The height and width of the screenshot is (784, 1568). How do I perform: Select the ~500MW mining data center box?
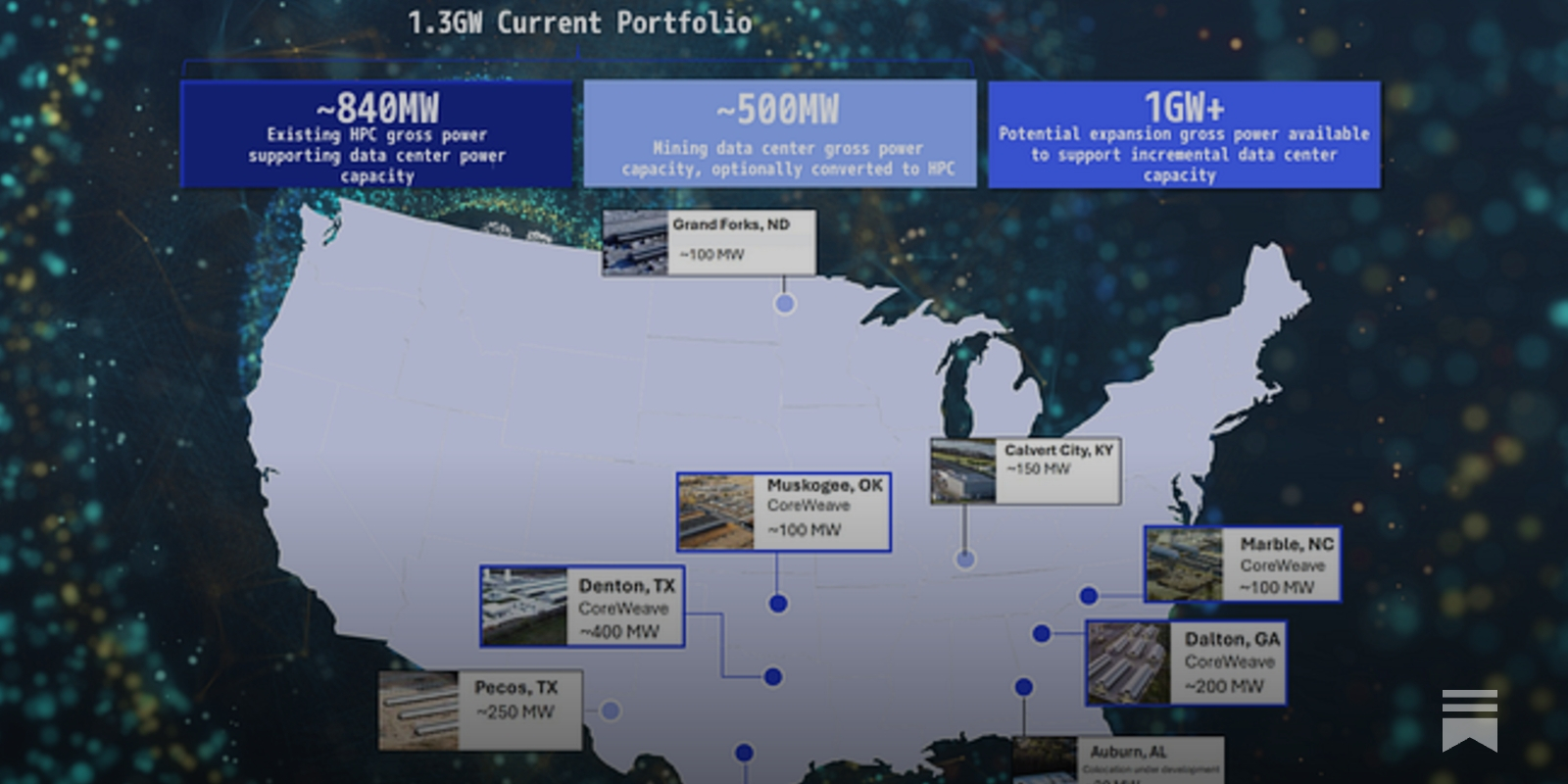pos(780,133)
